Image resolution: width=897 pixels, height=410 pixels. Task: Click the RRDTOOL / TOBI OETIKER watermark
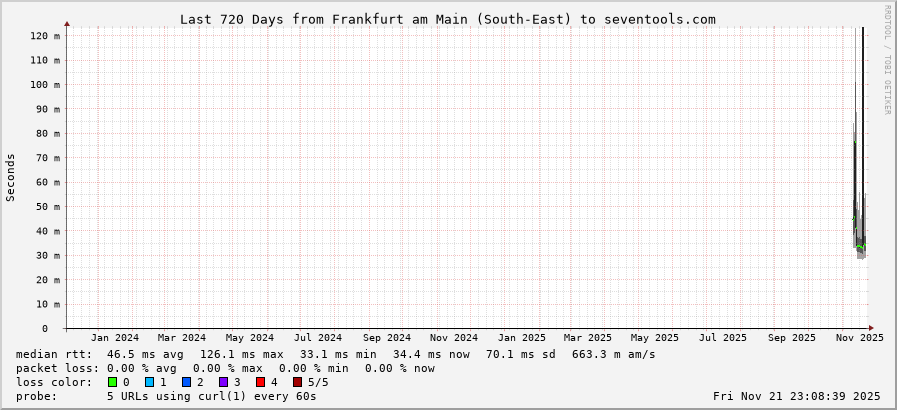(x=887, y=60)
